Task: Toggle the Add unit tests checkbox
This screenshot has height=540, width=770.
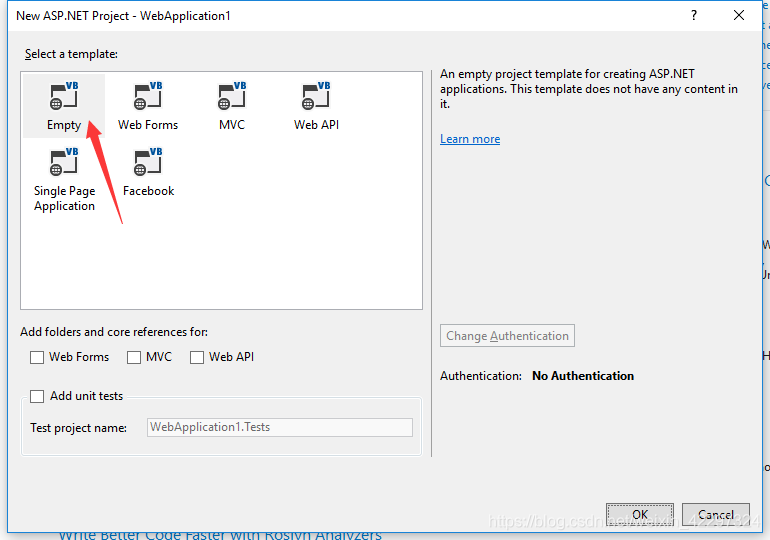Action: (37, 396)
